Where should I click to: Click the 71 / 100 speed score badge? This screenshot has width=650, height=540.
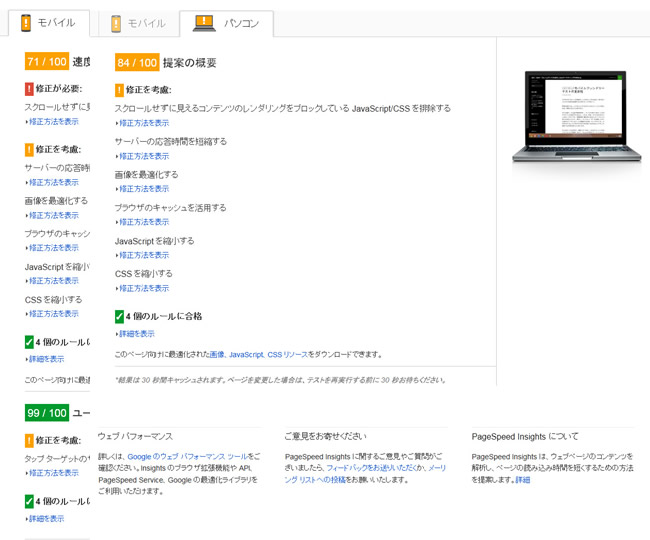point(47,62)
